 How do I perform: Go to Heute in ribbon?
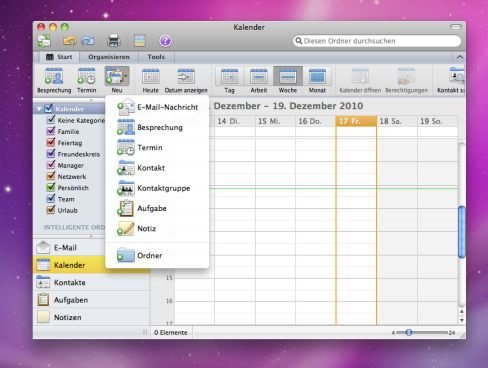pyautogui.click(x=151, y=80)
